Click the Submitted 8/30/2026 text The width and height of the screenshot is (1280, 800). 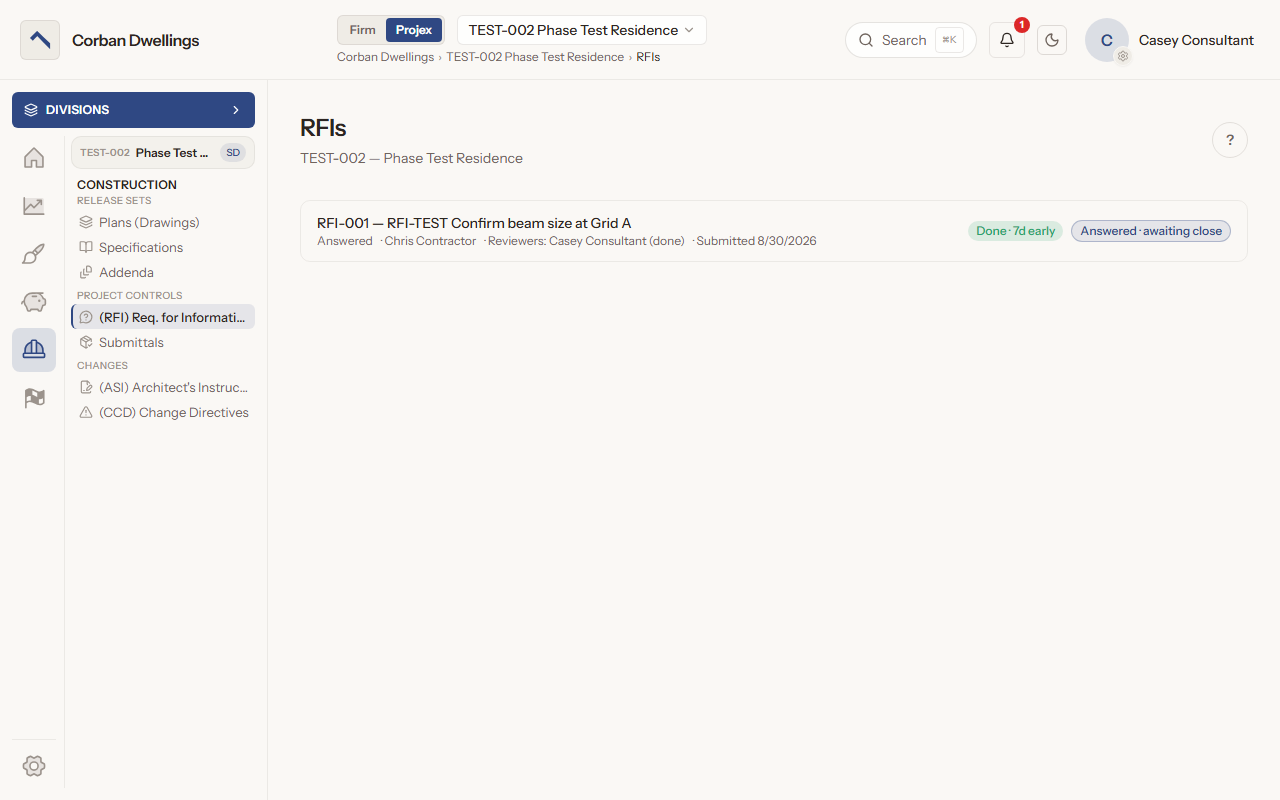pyautogui.click(x=756, y=241)
